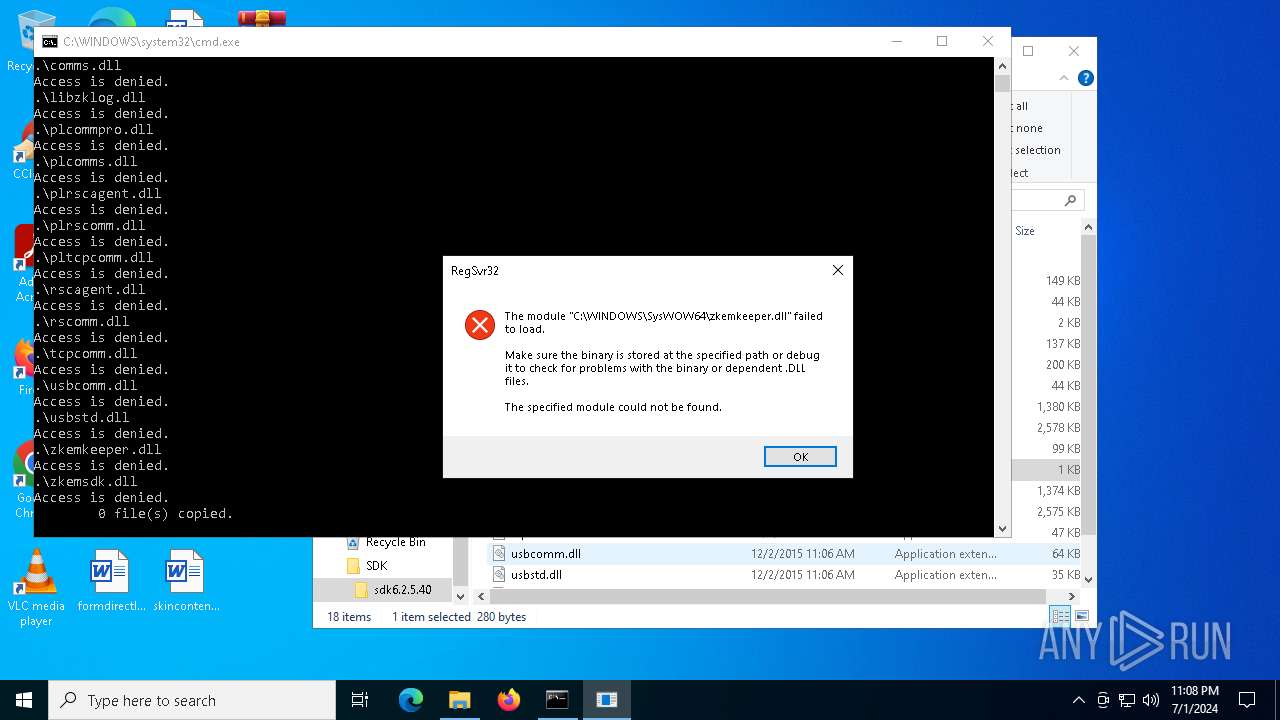Open the network status tray icon
Viewport: 1280px width, 720px height.
tap(1127, 700)
